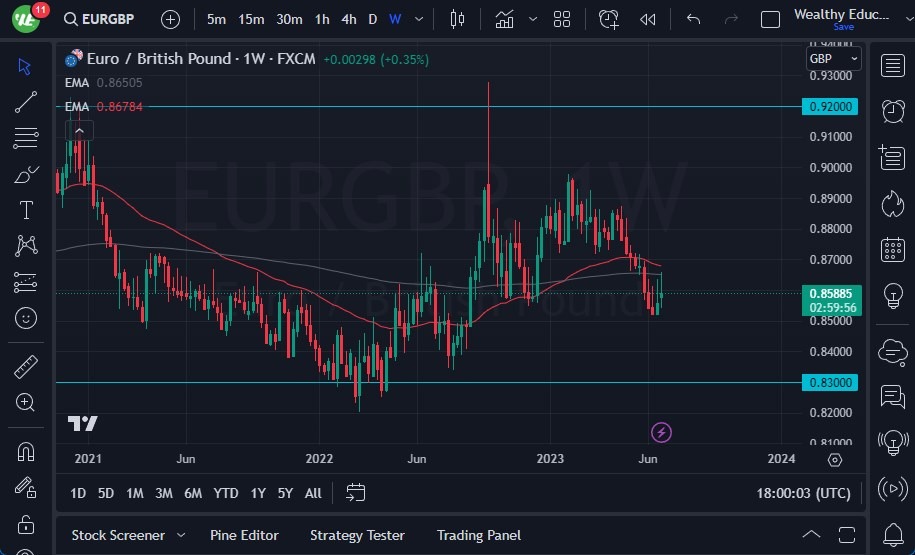This screenshot has width=915, height=555.
Task: Select the arrow cursor tool
Action: click(25, 67)
